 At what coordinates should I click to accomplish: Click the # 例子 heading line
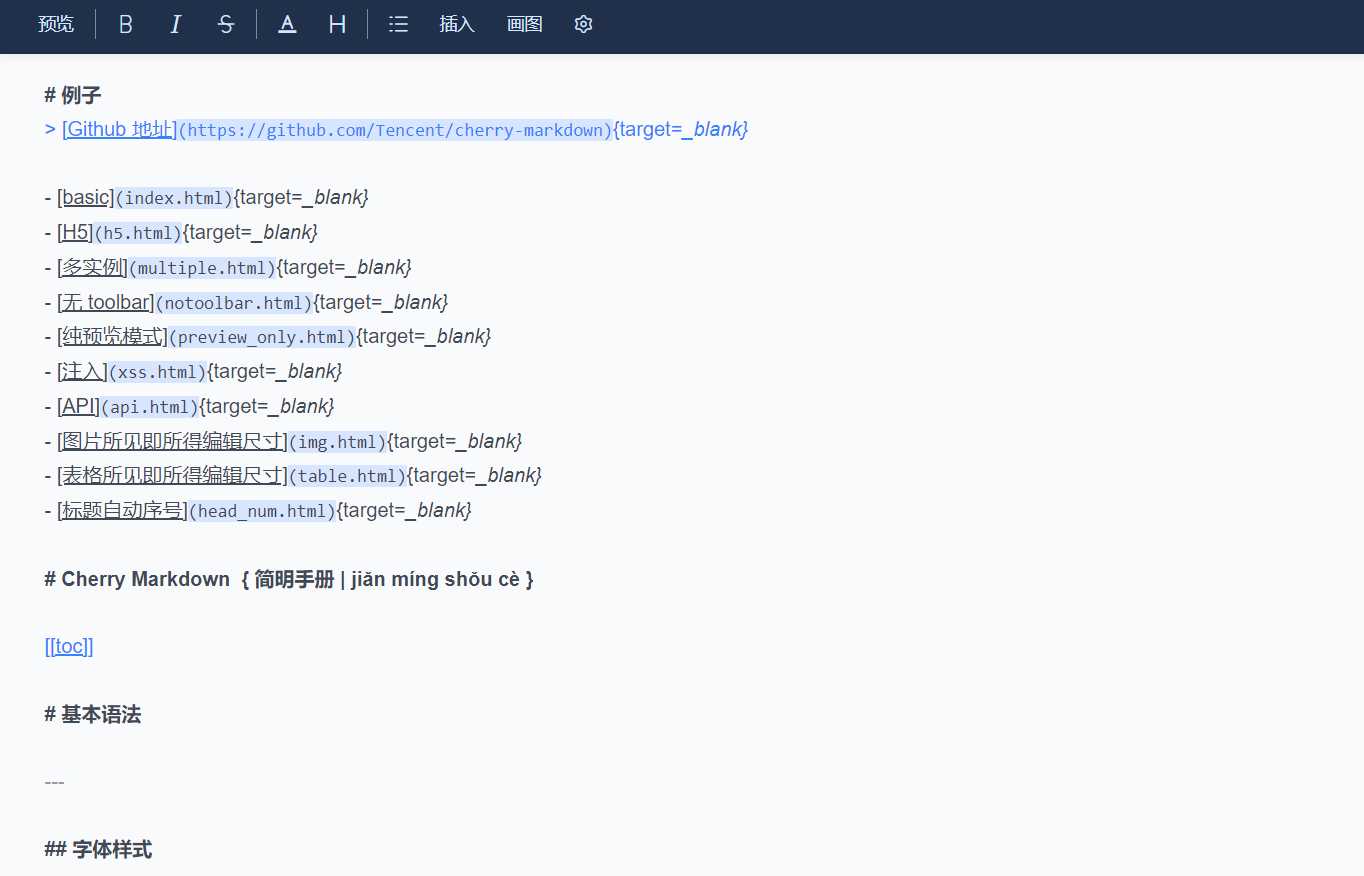tap(73, 95)
